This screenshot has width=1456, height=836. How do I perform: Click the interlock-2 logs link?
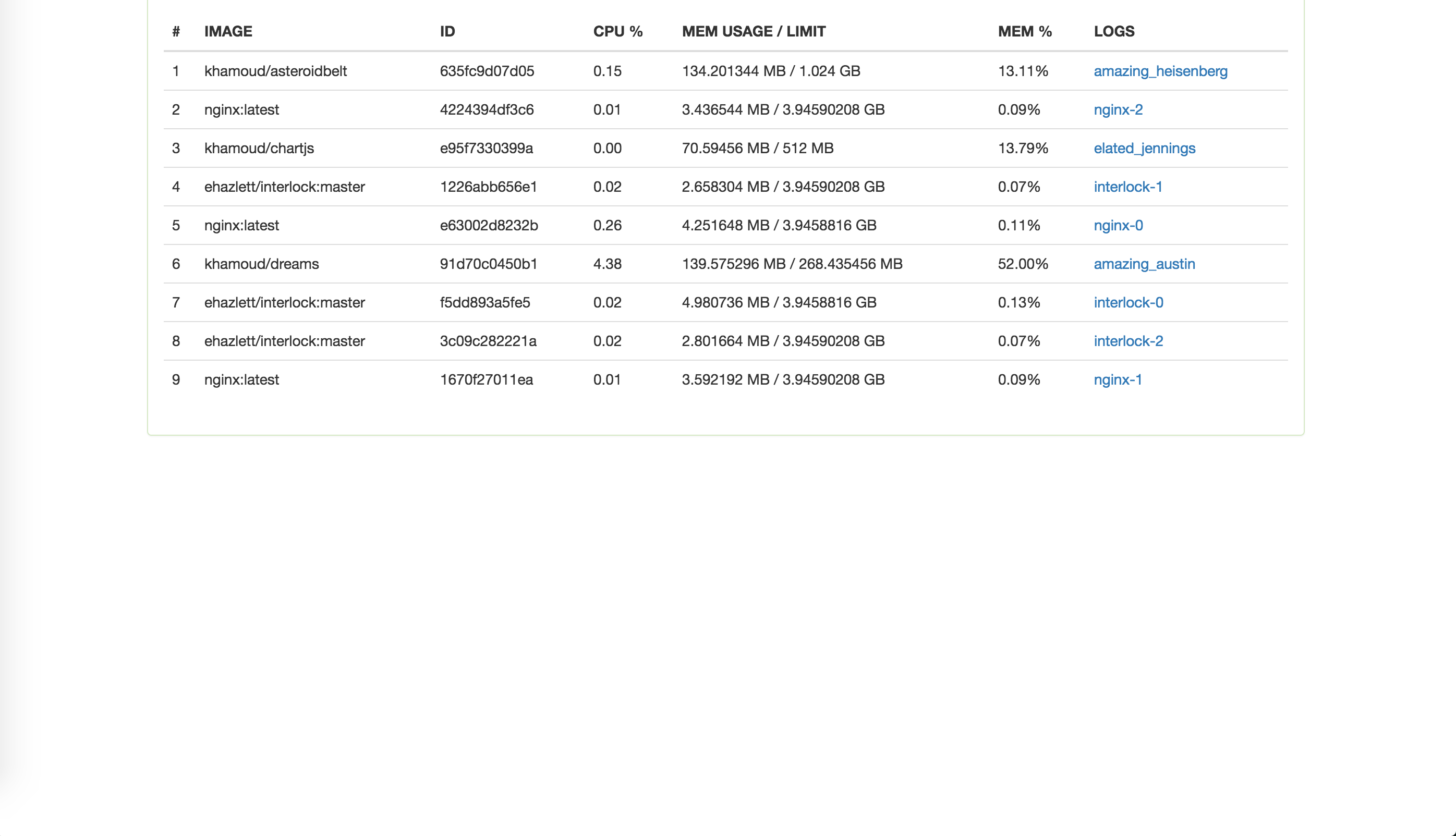coord(1128,341)
